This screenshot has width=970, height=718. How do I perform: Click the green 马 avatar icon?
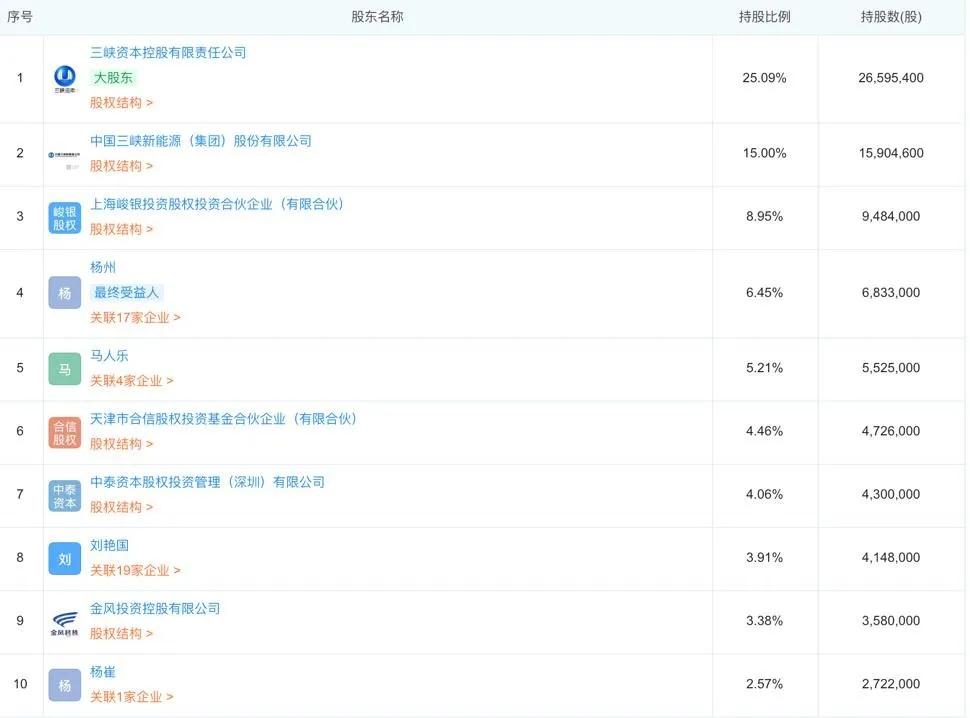(65, 369)
